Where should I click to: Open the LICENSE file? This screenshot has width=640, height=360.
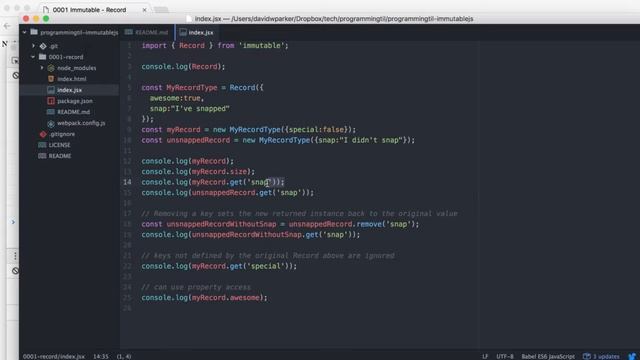click(59, 145)
